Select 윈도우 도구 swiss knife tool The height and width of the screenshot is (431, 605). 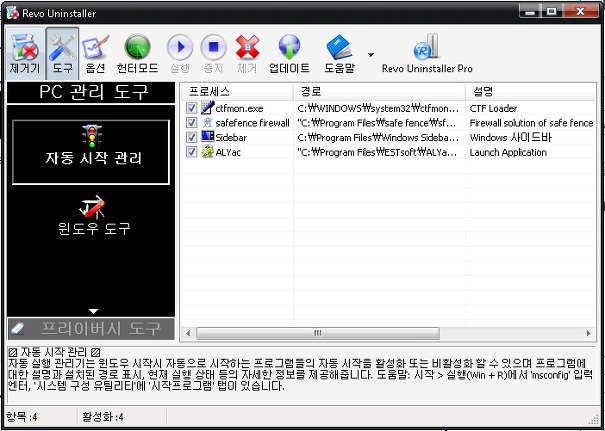pyautogui.click(x=94, y=216)
